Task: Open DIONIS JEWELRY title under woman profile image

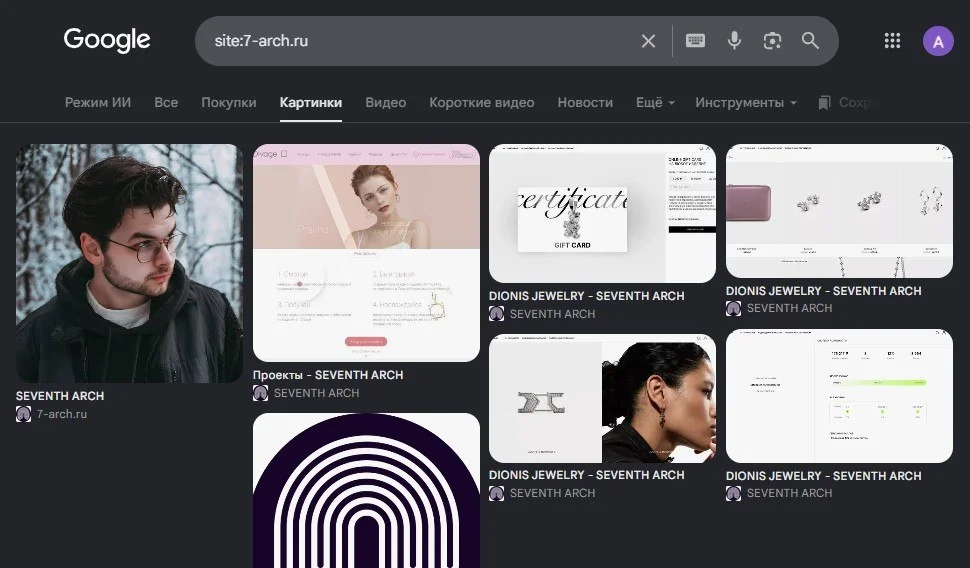Action: (586, 475)
